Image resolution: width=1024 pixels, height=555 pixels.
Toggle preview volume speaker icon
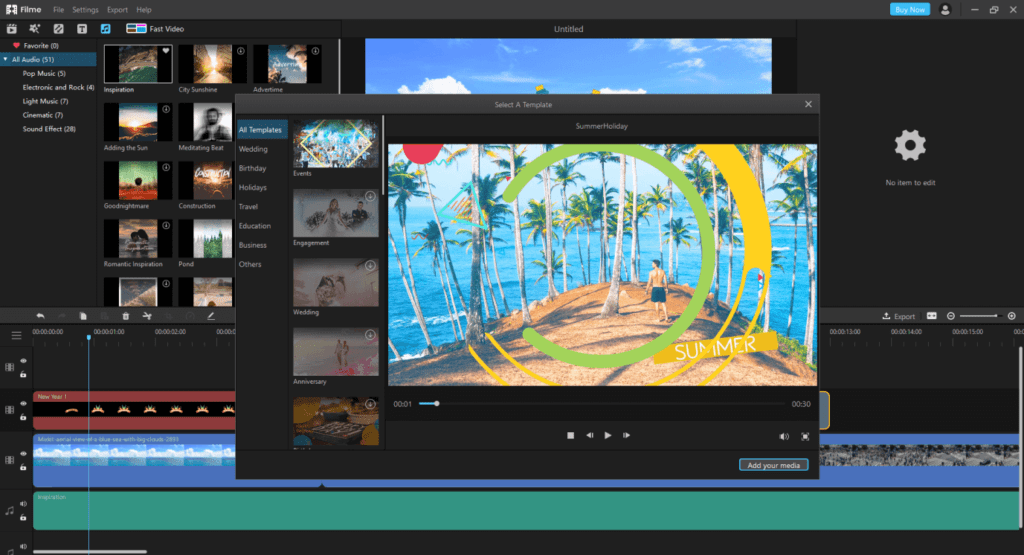coord(784,436)
